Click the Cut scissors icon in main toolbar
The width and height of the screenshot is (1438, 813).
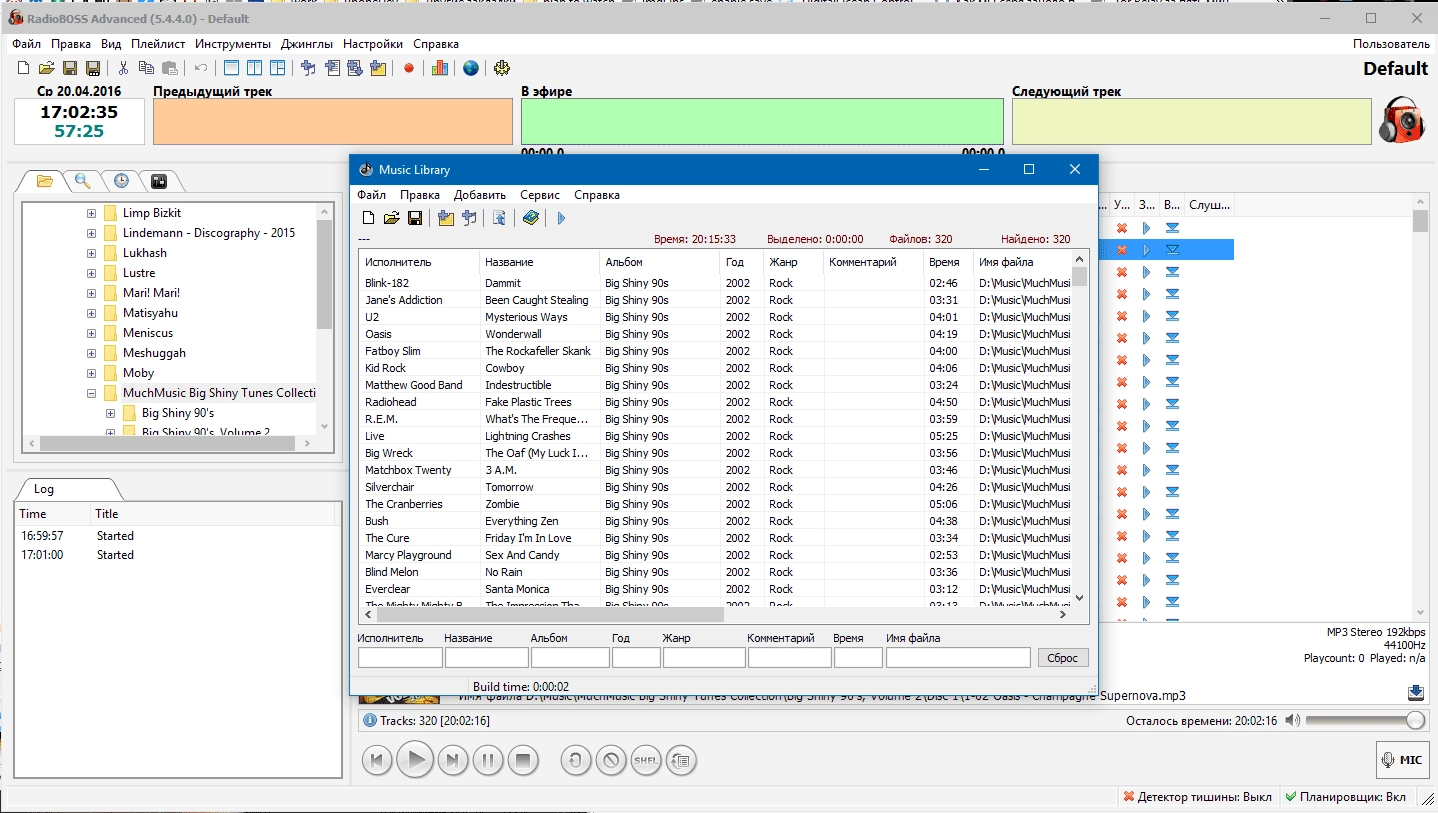(123, 68)
